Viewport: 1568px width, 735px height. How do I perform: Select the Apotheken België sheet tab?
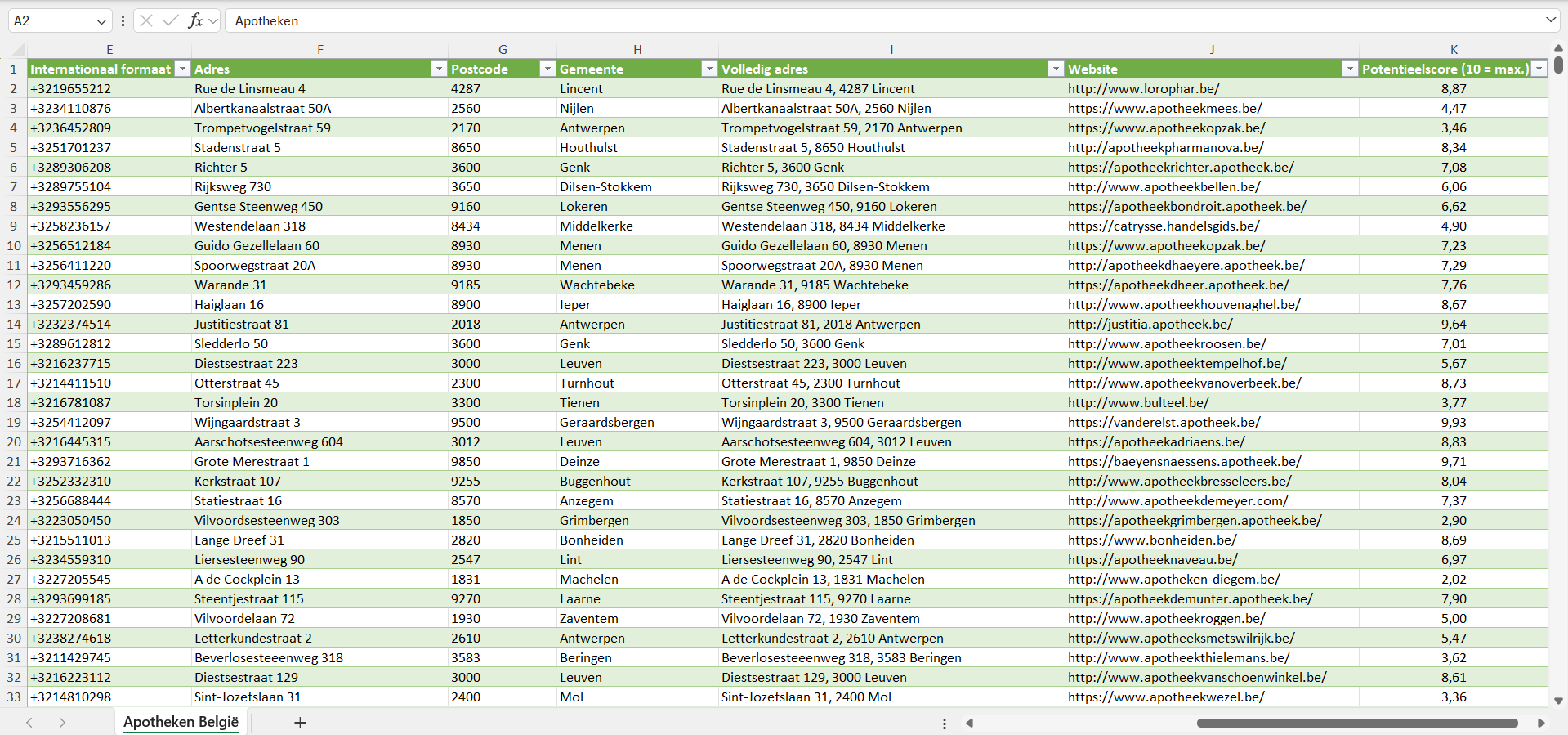pos(181,722)
